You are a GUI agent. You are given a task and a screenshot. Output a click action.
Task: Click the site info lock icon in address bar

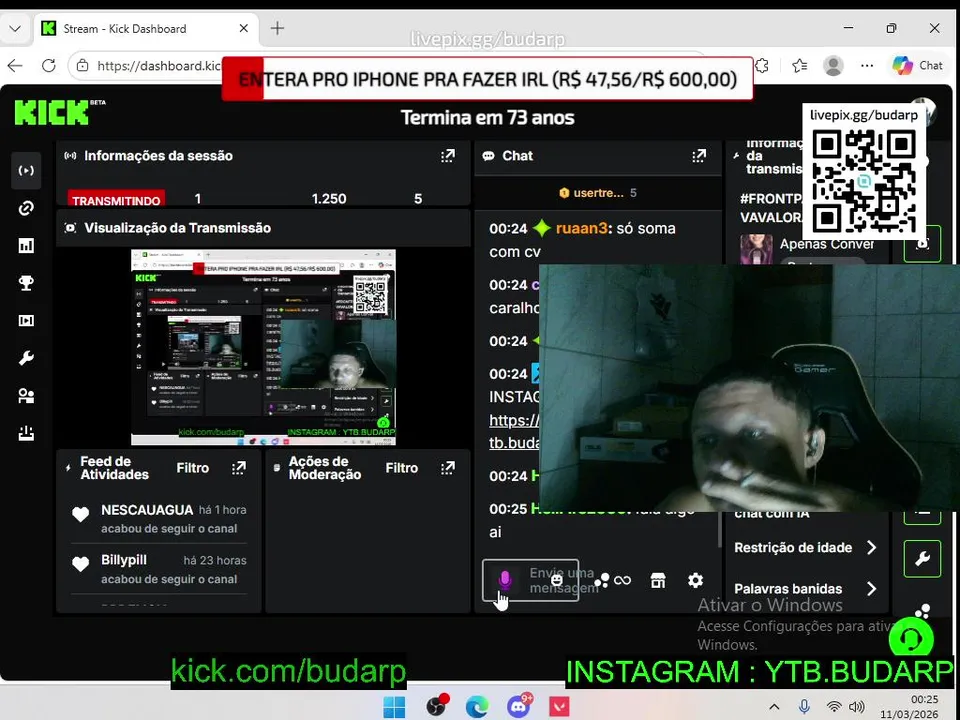pos(83,66)
